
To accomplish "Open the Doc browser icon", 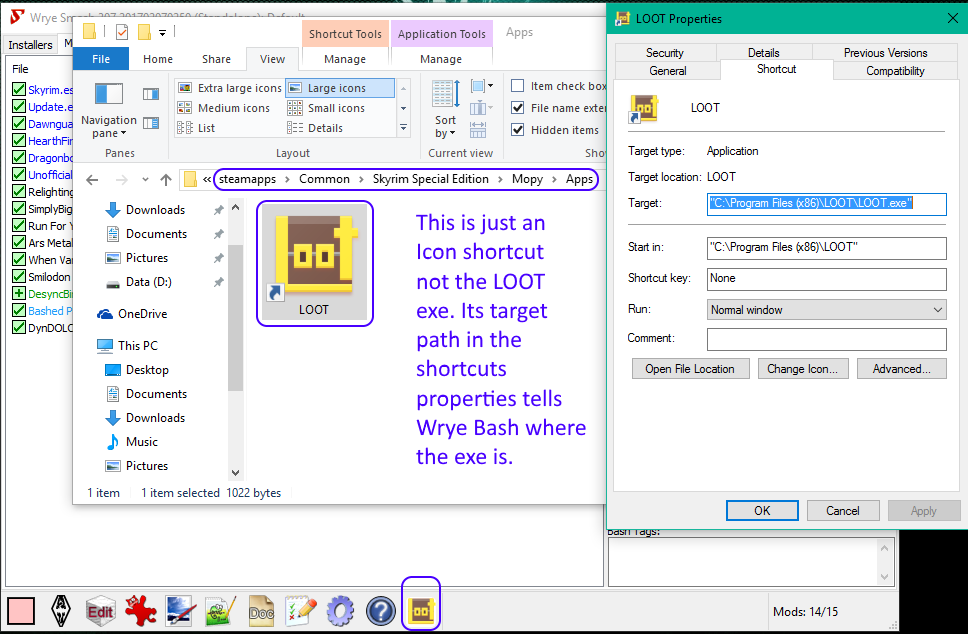I will tap(261, 610).
